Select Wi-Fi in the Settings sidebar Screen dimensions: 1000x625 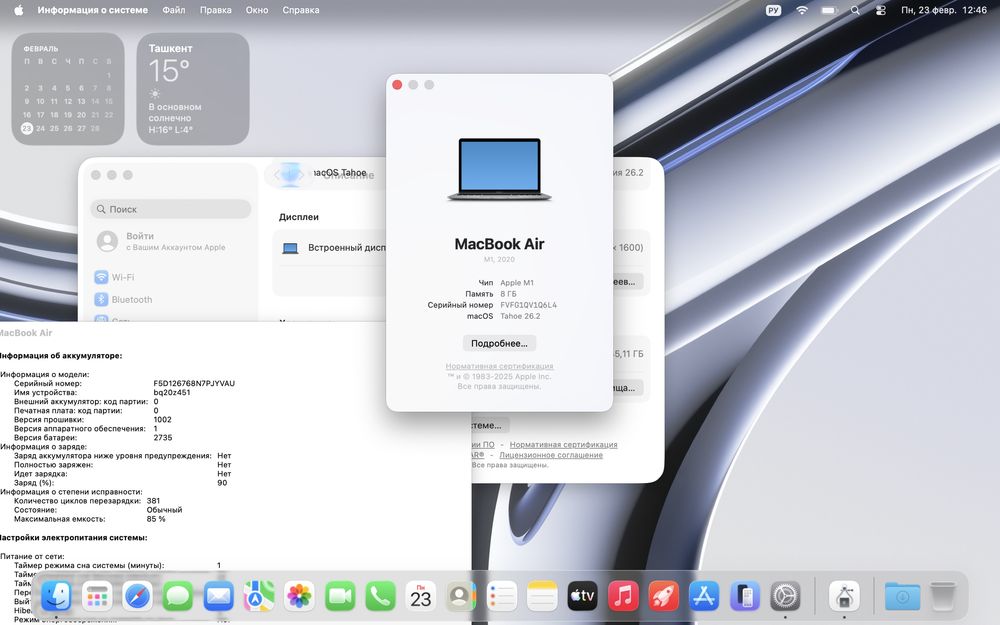coord(115,277)
